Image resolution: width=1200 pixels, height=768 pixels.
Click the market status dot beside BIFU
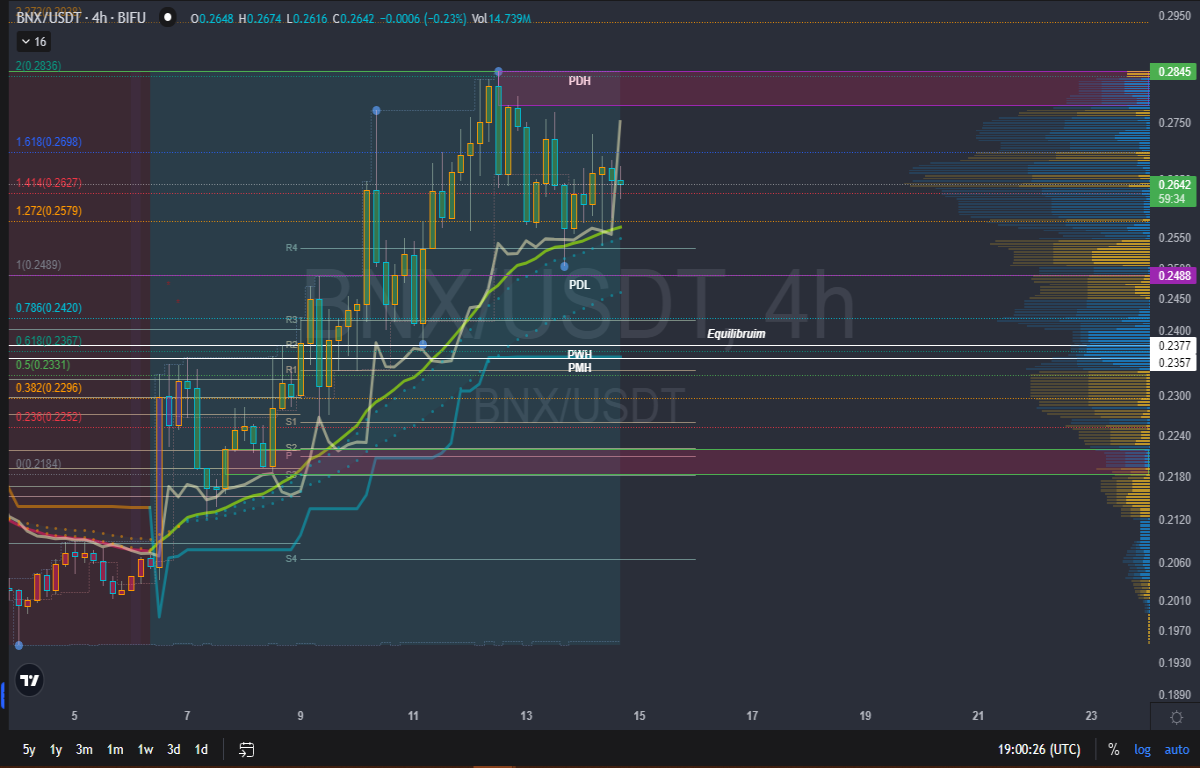[166, 19]
